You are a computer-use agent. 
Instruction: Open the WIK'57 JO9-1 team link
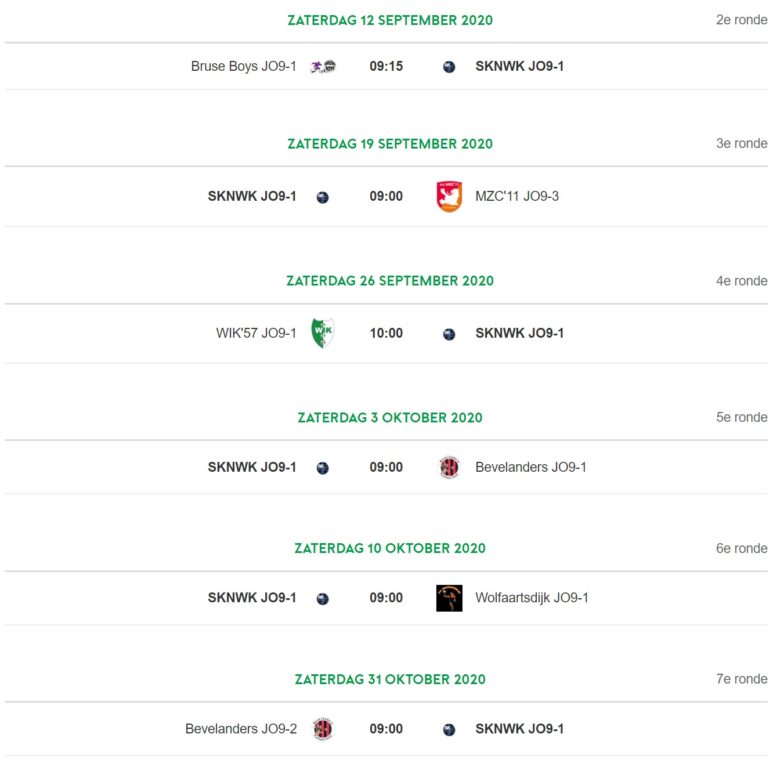(256, 333)
